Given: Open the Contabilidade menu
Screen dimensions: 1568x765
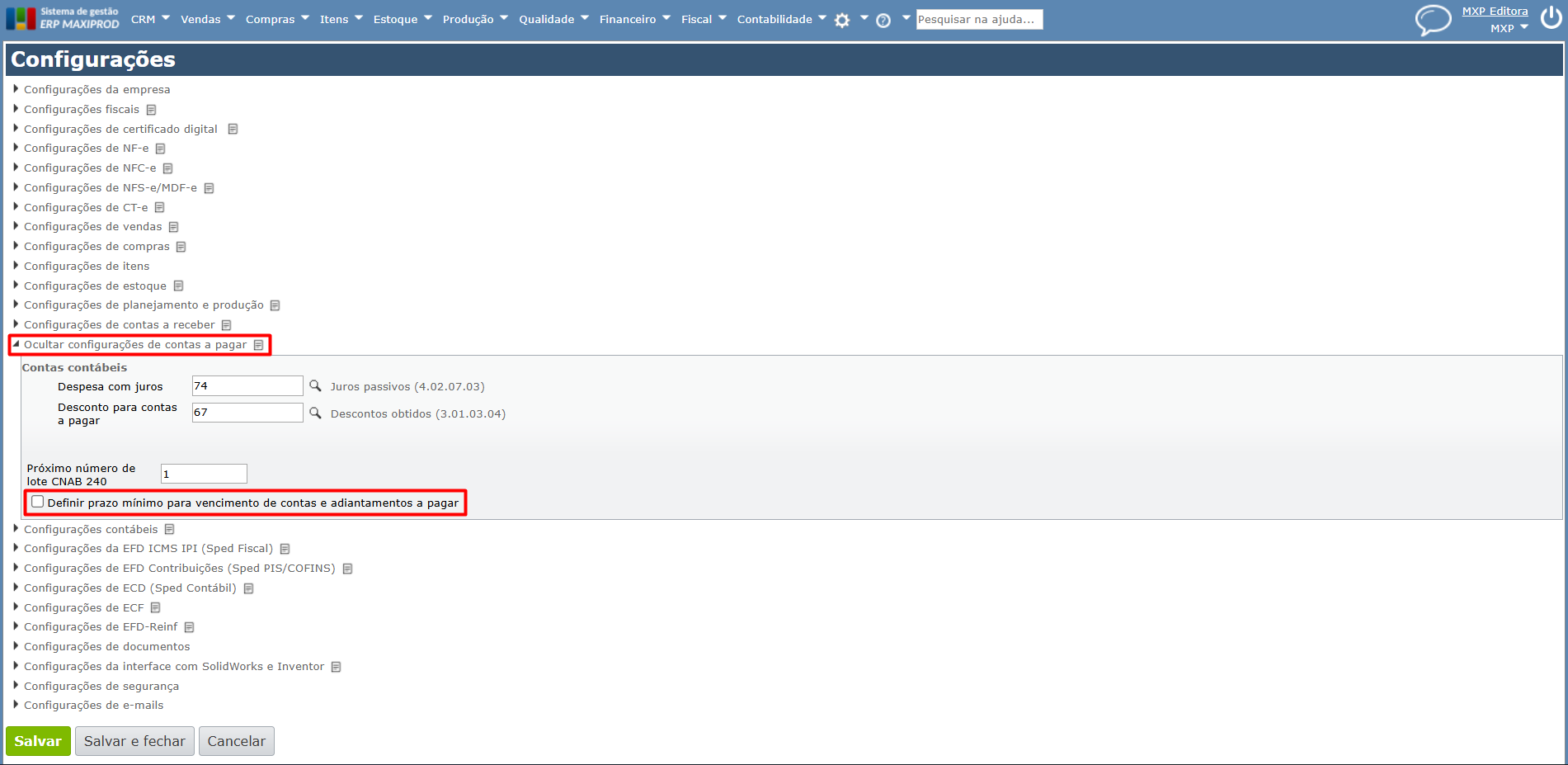Looking at the screenshot, I should point(781,19).
